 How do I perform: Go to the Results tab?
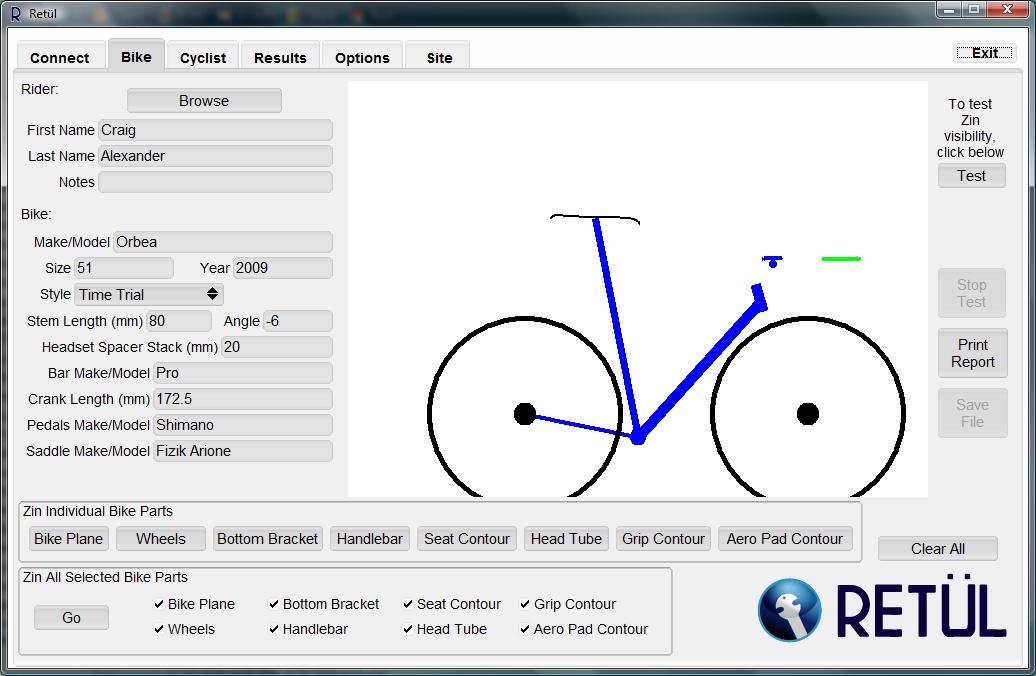(280, 57)
